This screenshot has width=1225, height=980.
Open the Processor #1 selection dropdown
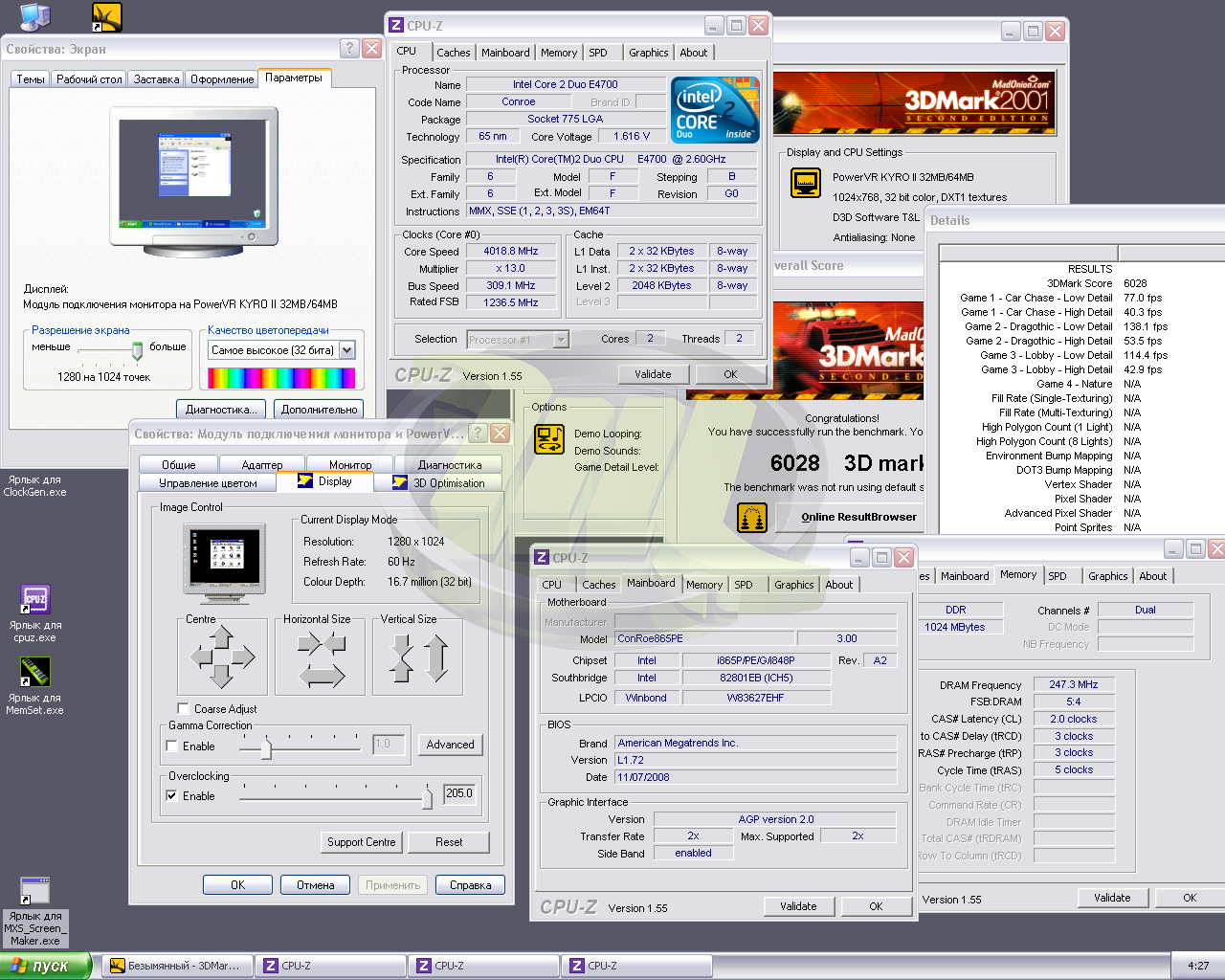(561, 340)
